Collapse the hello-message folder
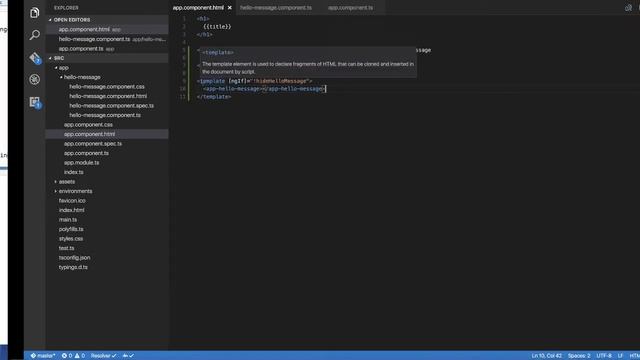640x360 pixels. tap(61, 77)
